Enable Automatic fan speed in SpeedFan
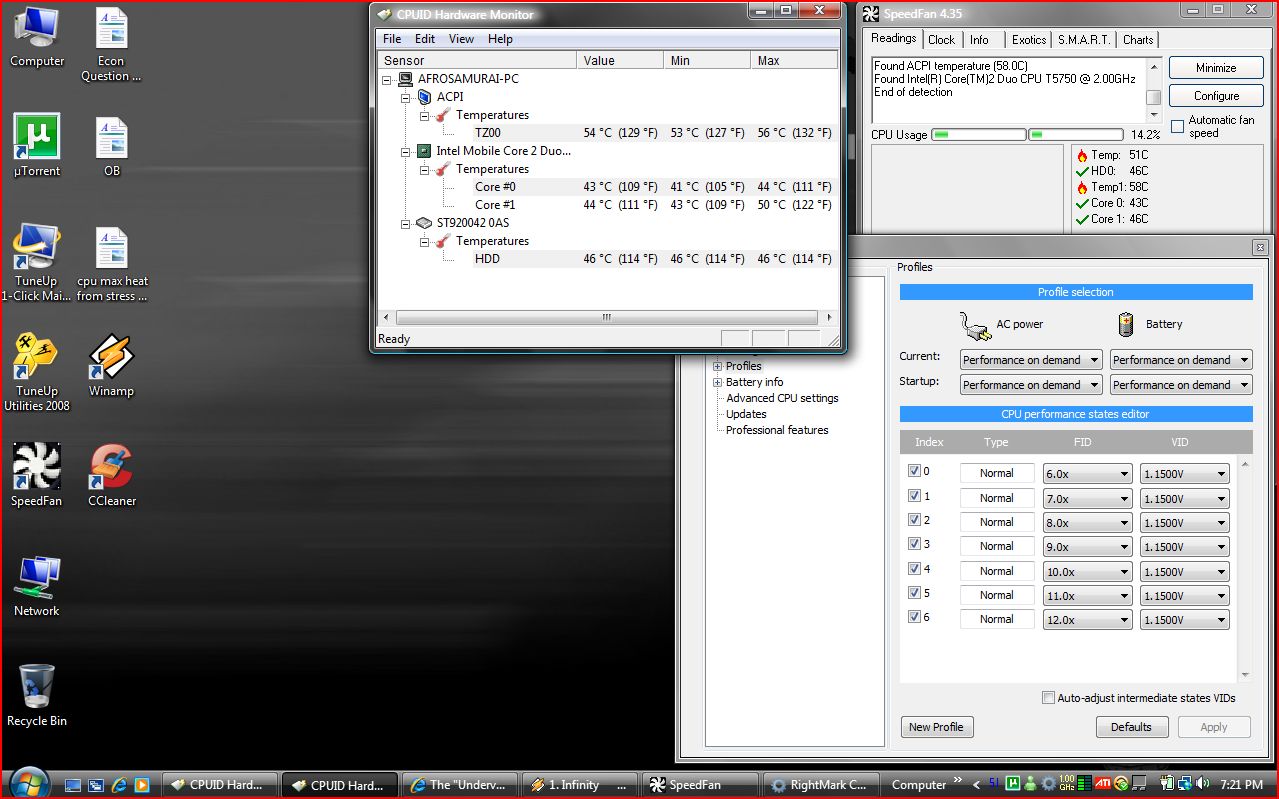This screenshot has height=799, width=1279. 1177,126
